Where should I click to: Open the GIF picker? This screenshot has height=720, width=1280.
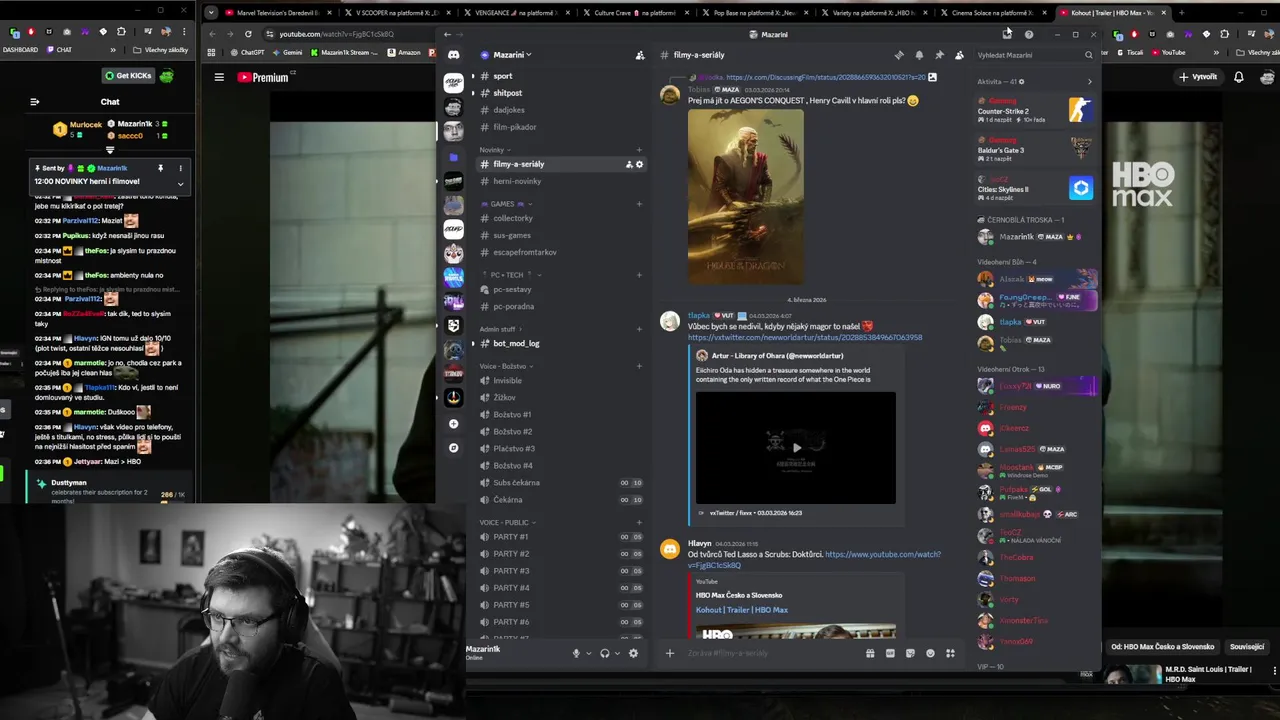[890, 653]
